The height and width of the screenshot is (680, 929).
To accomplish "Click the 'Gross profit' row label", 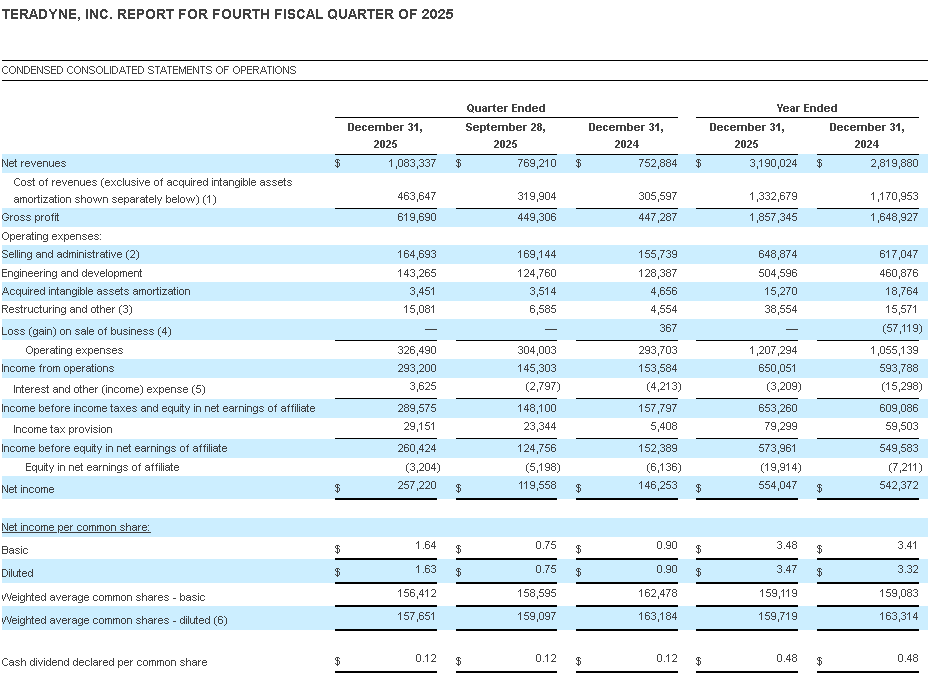I will click(30, 217).
